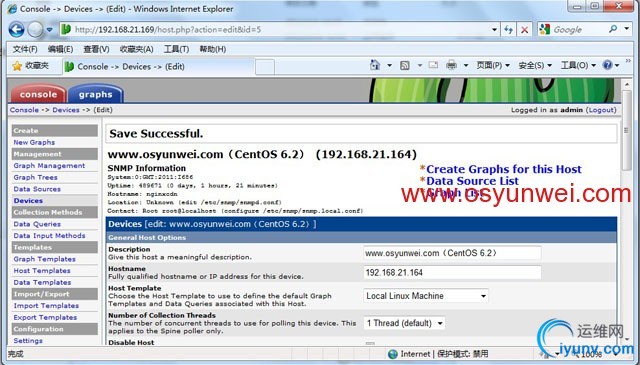Click the browser Back arrow button
The image size is (640, 365).
point(17,29)
